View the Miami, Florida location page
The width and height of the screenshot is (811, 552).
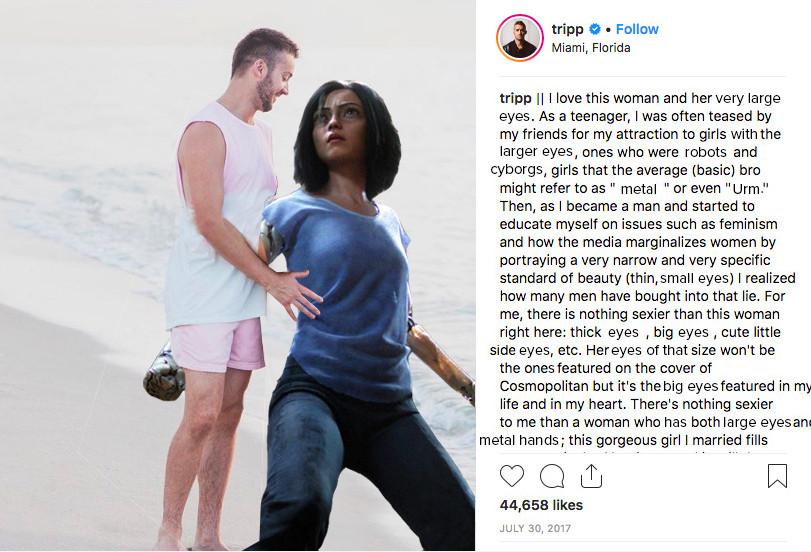click(x=591, y=48)
